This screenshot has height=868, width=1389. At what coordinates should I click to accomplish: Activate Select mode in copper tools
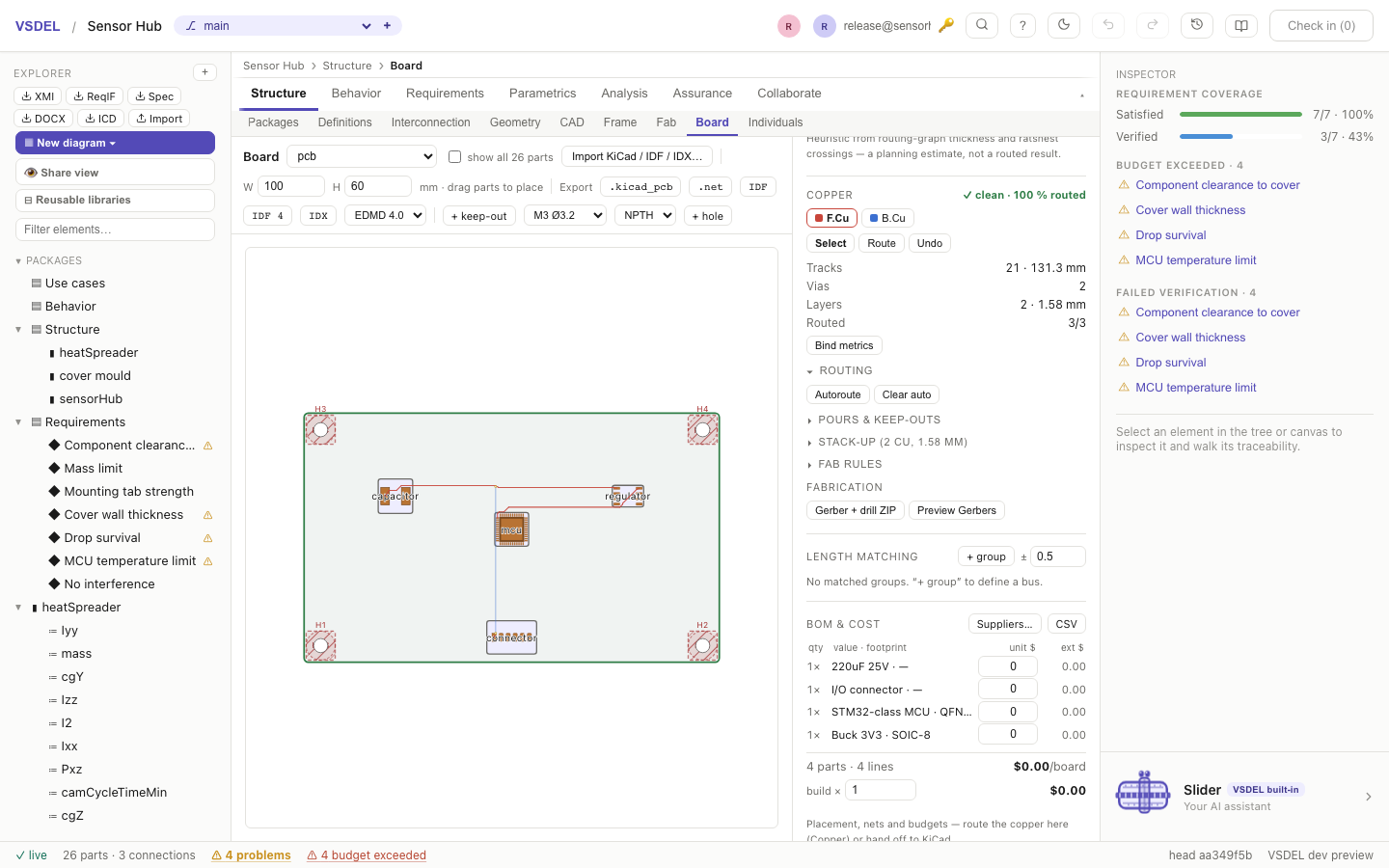click(831, 243)
